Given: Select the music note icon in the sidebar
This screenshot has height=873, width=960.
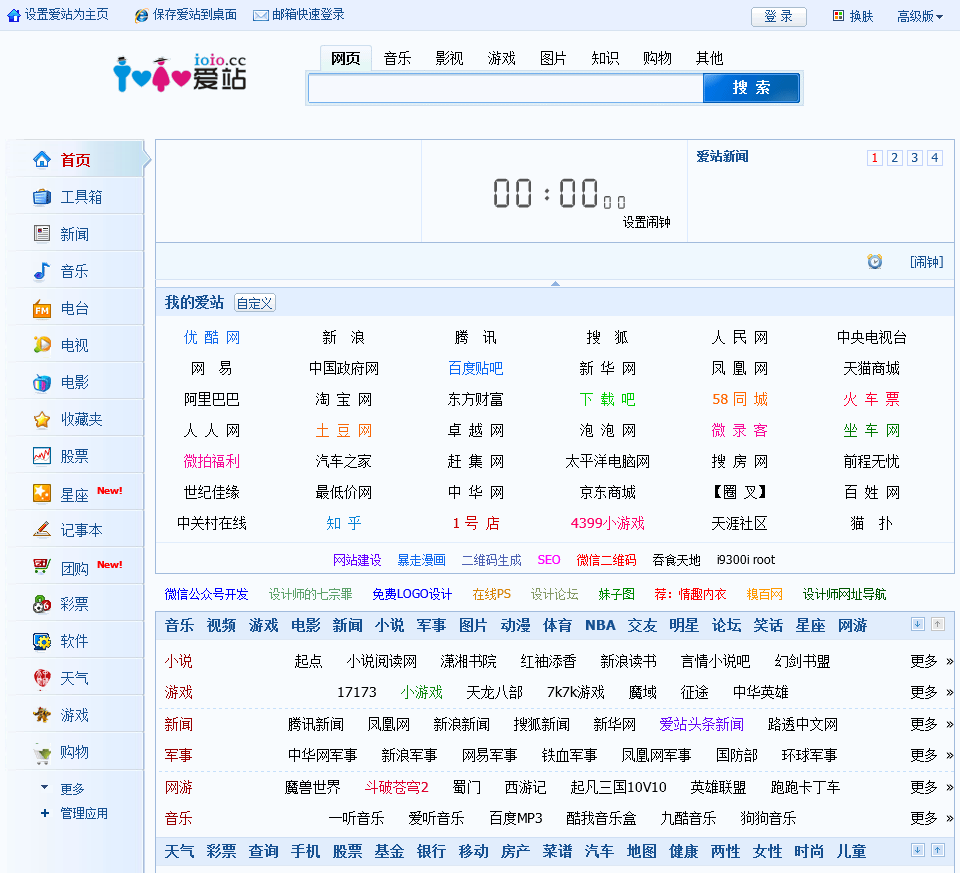Looking at the screenshot, I should coord(42,271).
